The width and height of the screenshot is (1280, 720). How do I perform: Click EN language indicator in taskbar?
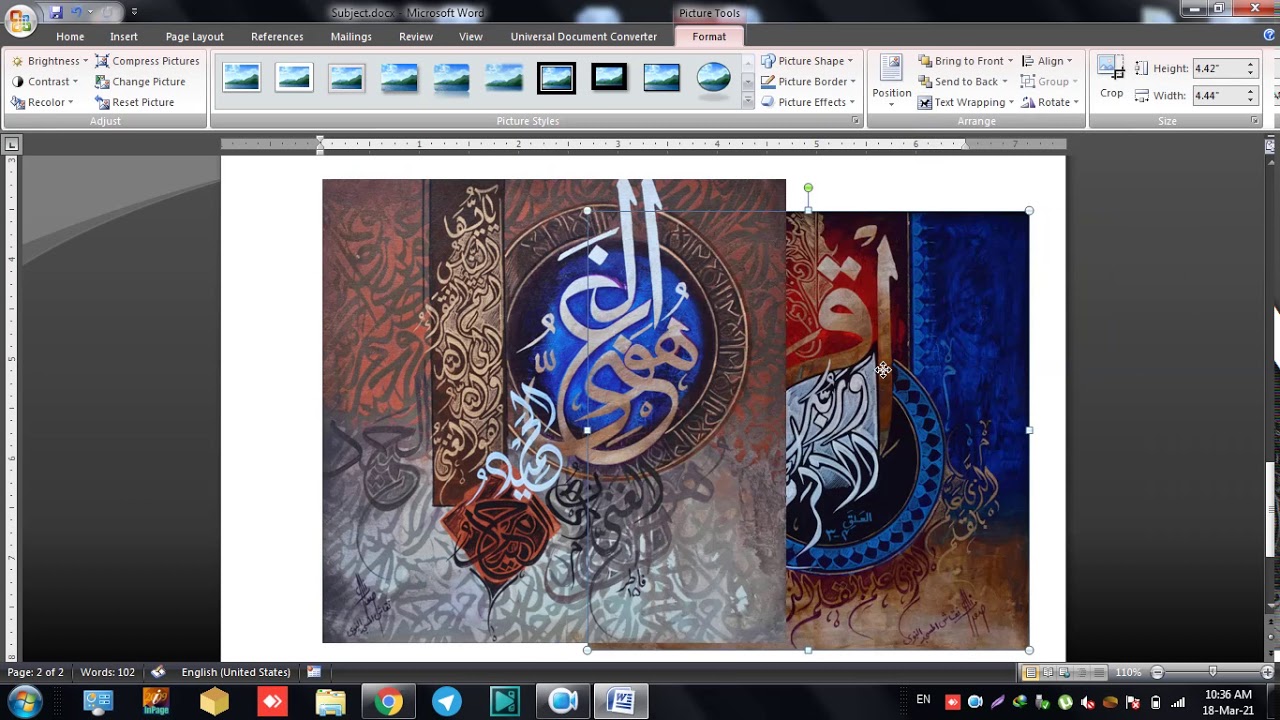[923, 700]
